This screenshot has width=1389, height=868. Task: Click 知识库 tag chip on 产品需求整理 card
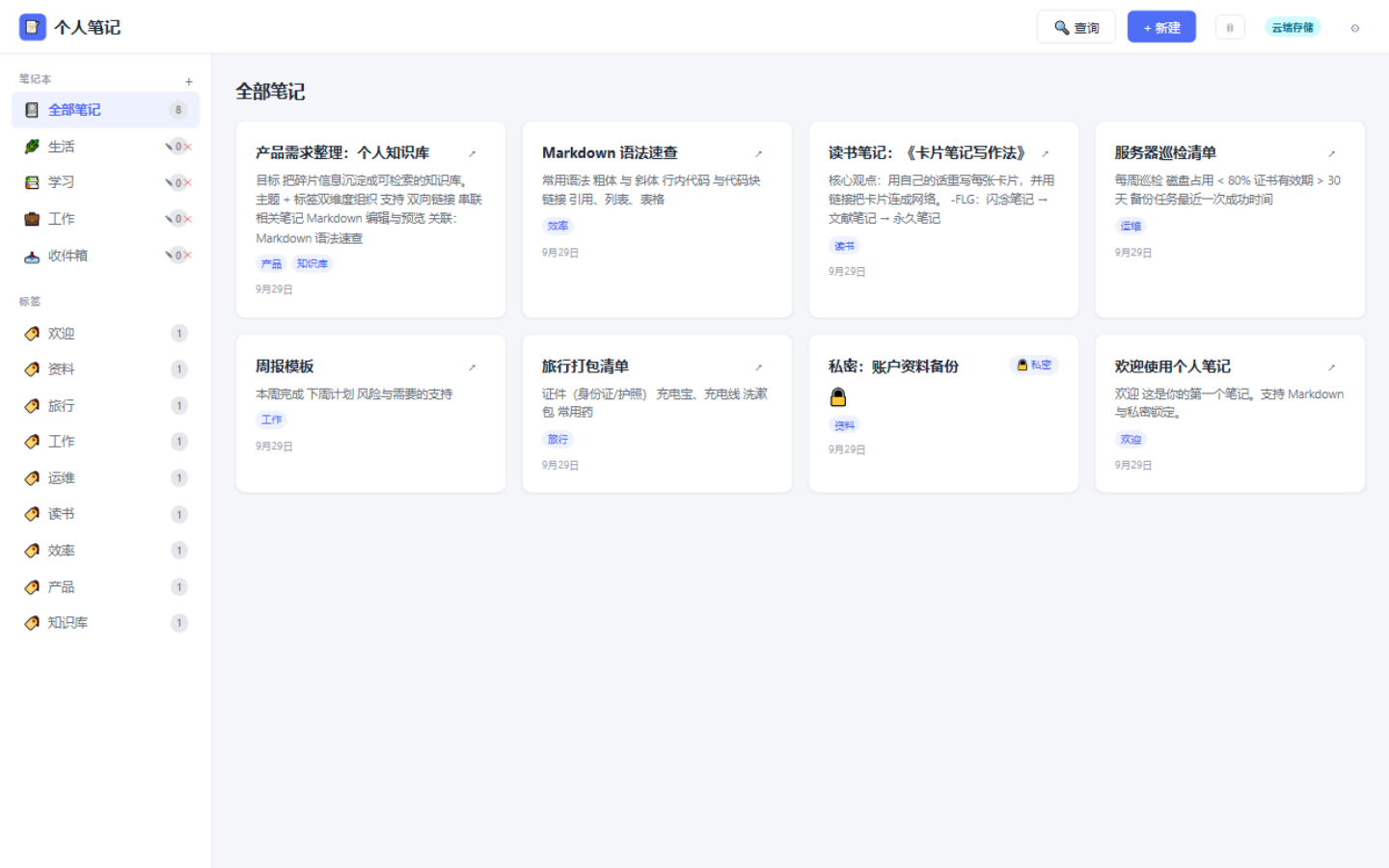point(313,263)
